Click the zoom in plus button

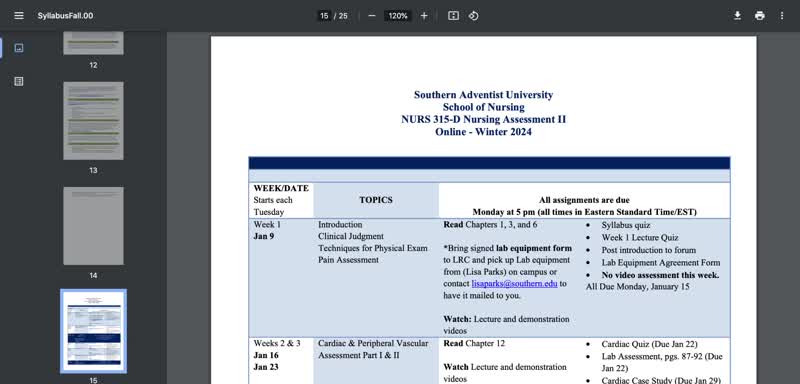[x=424, y=16]
